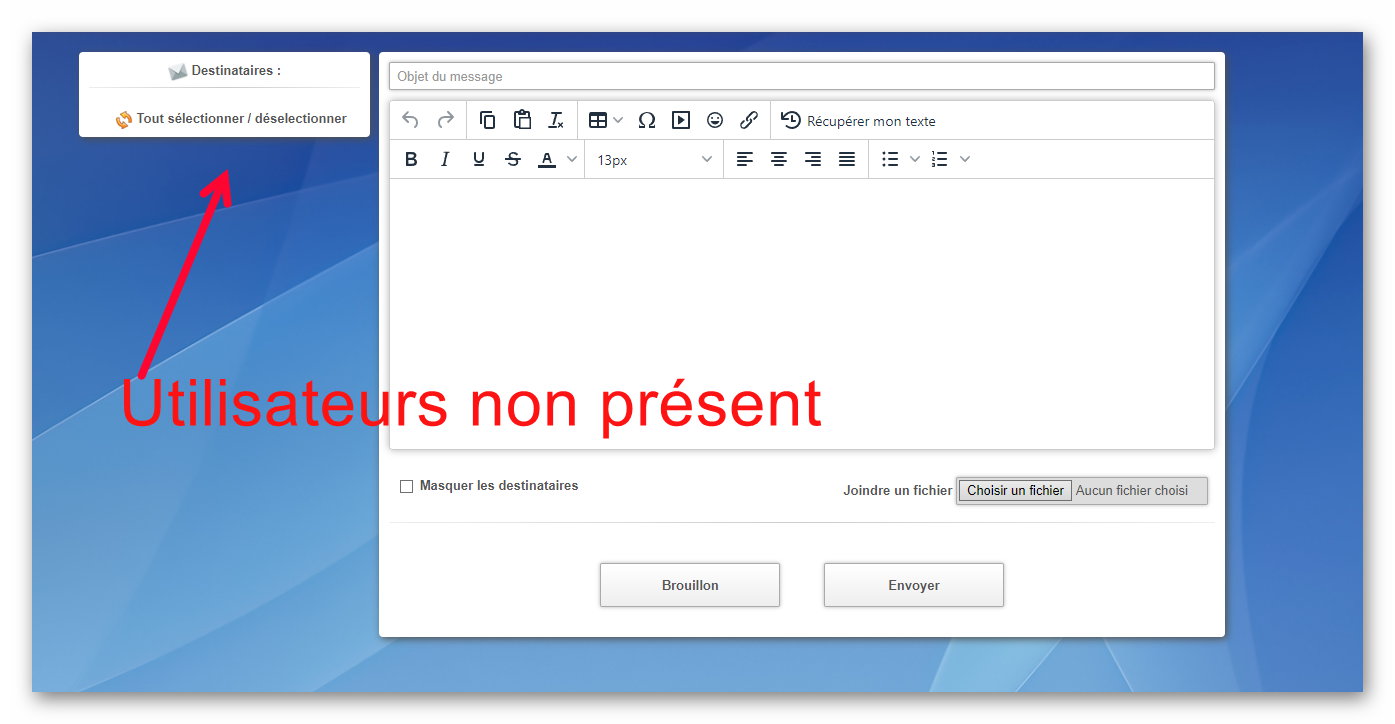
Task: Toggle italic text formatting
Action: pos(445,159)
